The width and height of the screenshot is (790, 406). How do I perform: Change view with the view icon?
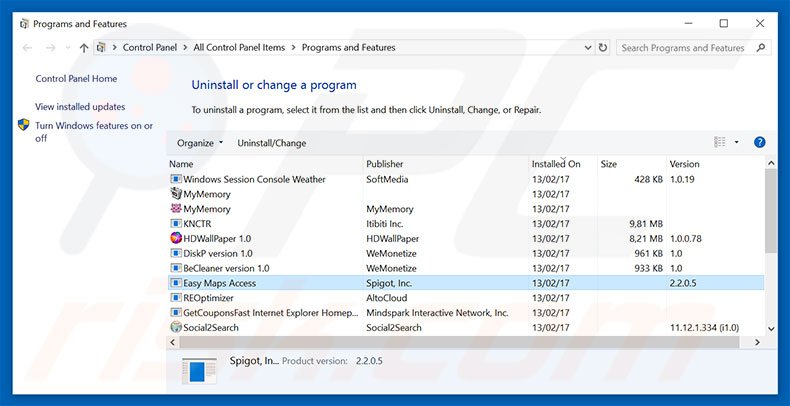[719, 143]
